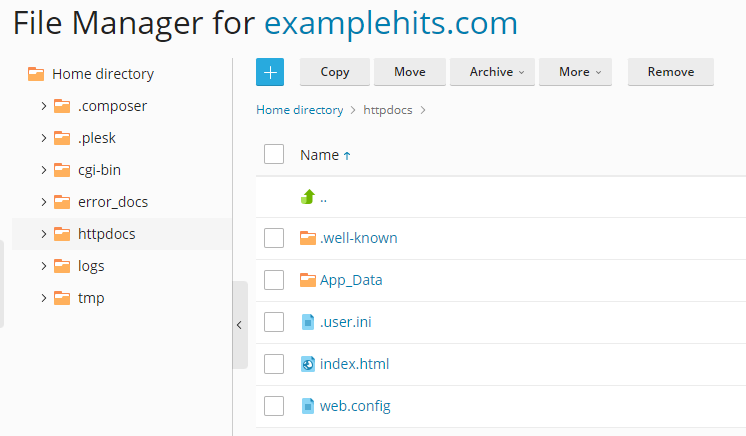Click the Remove button
This screenshot has width=746, height=436.
[671, 72]
